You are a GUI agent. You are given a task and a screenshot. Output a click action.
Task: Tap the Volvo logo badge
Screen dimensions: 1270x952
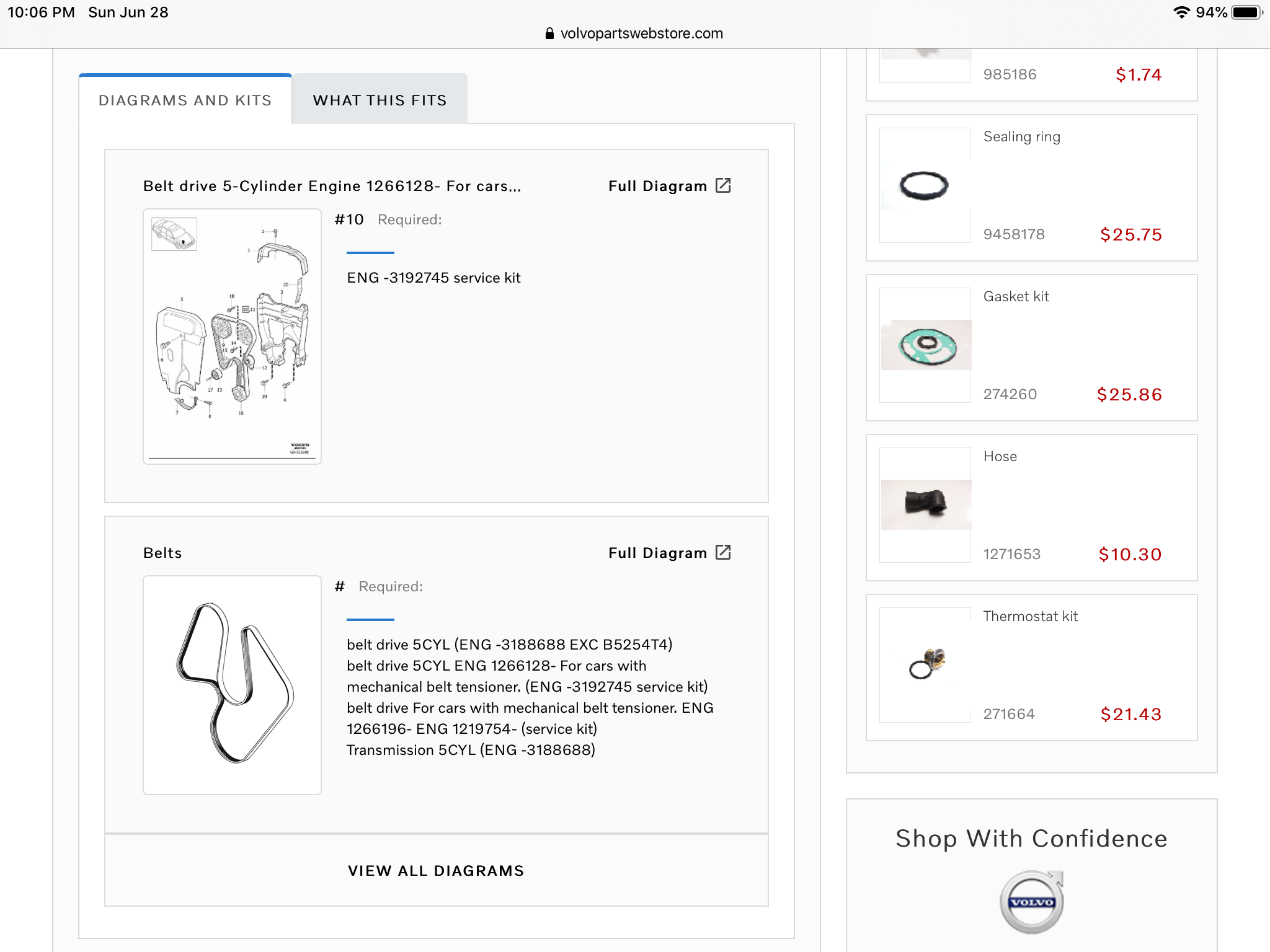(x=1031, y=902)
